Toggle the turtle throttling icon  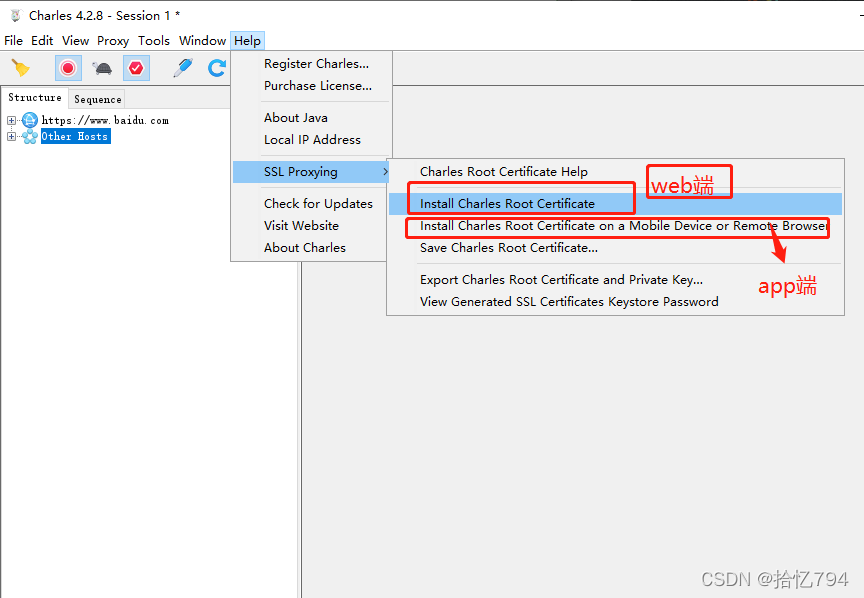pyautogui.click(x=102, y=68)
